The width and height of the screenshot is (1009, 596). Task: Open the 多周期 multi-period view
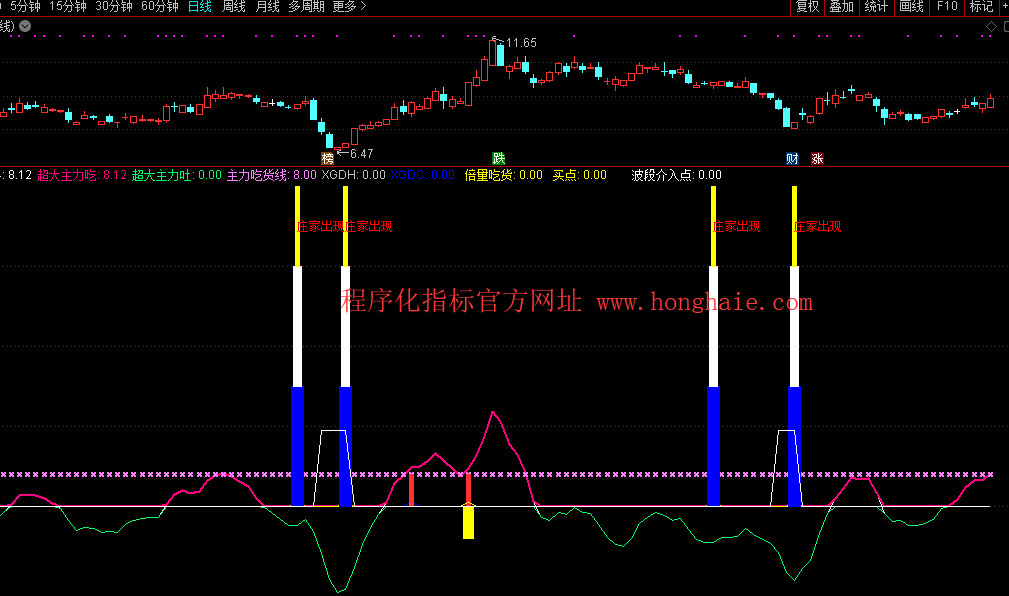click(306, 7)
